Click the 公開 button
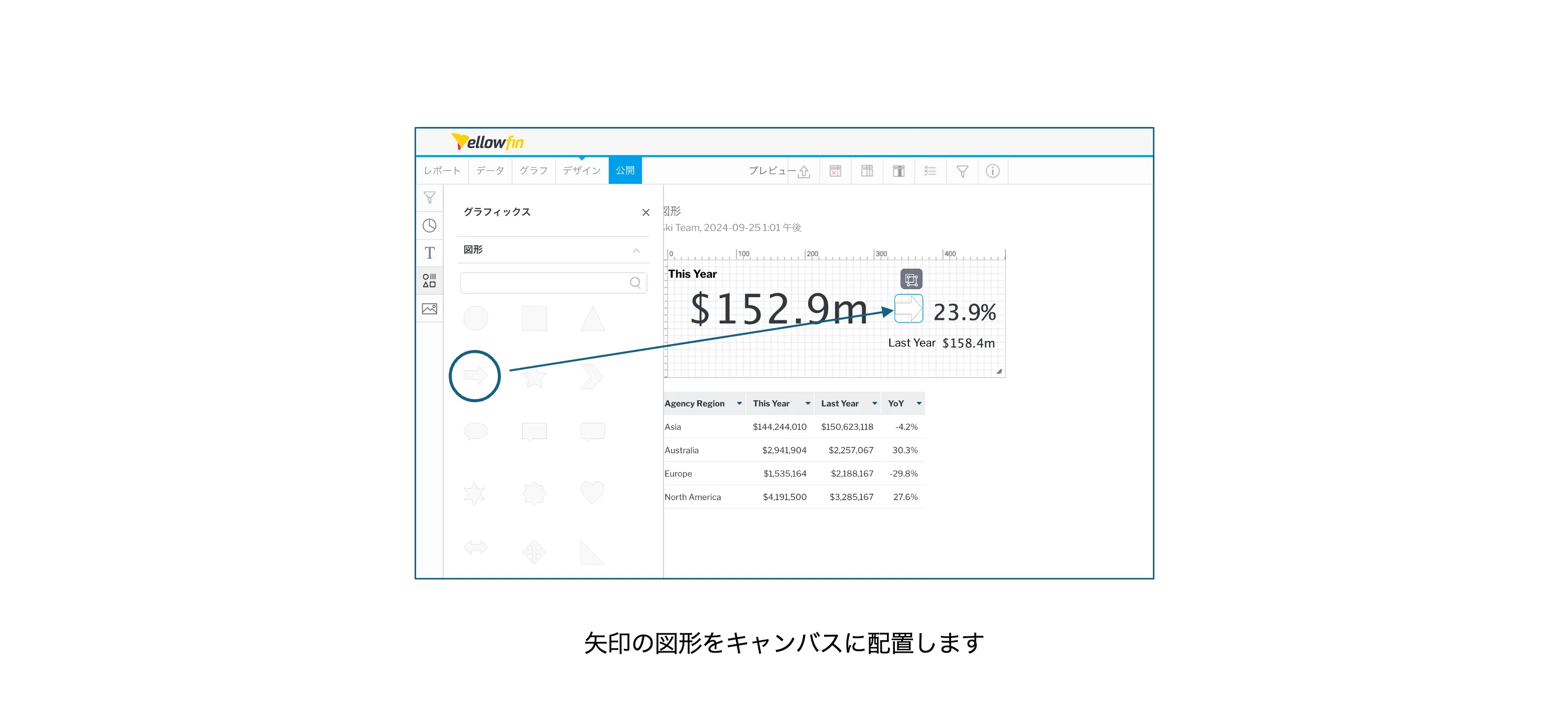The width and height of the screenshot is (1568, 706). pyautogui.click(x=624, y=171)
